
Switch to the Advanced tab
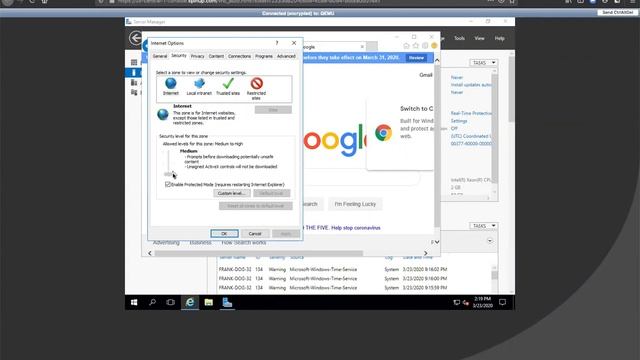pyautogui.click(x=286, y=56)
